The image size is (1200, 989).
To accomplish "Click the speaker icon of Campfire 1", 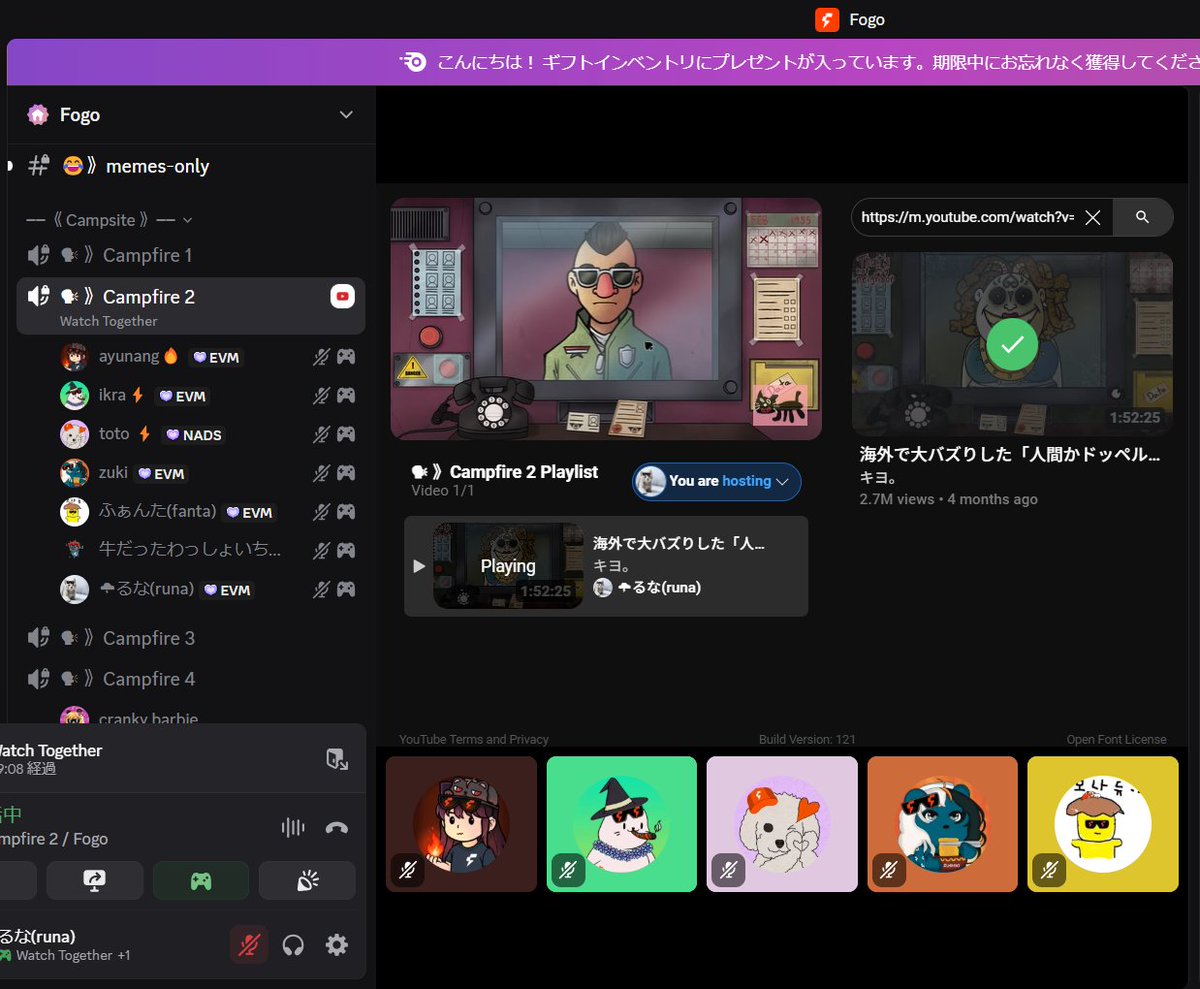I will click(x=39, y=255).
